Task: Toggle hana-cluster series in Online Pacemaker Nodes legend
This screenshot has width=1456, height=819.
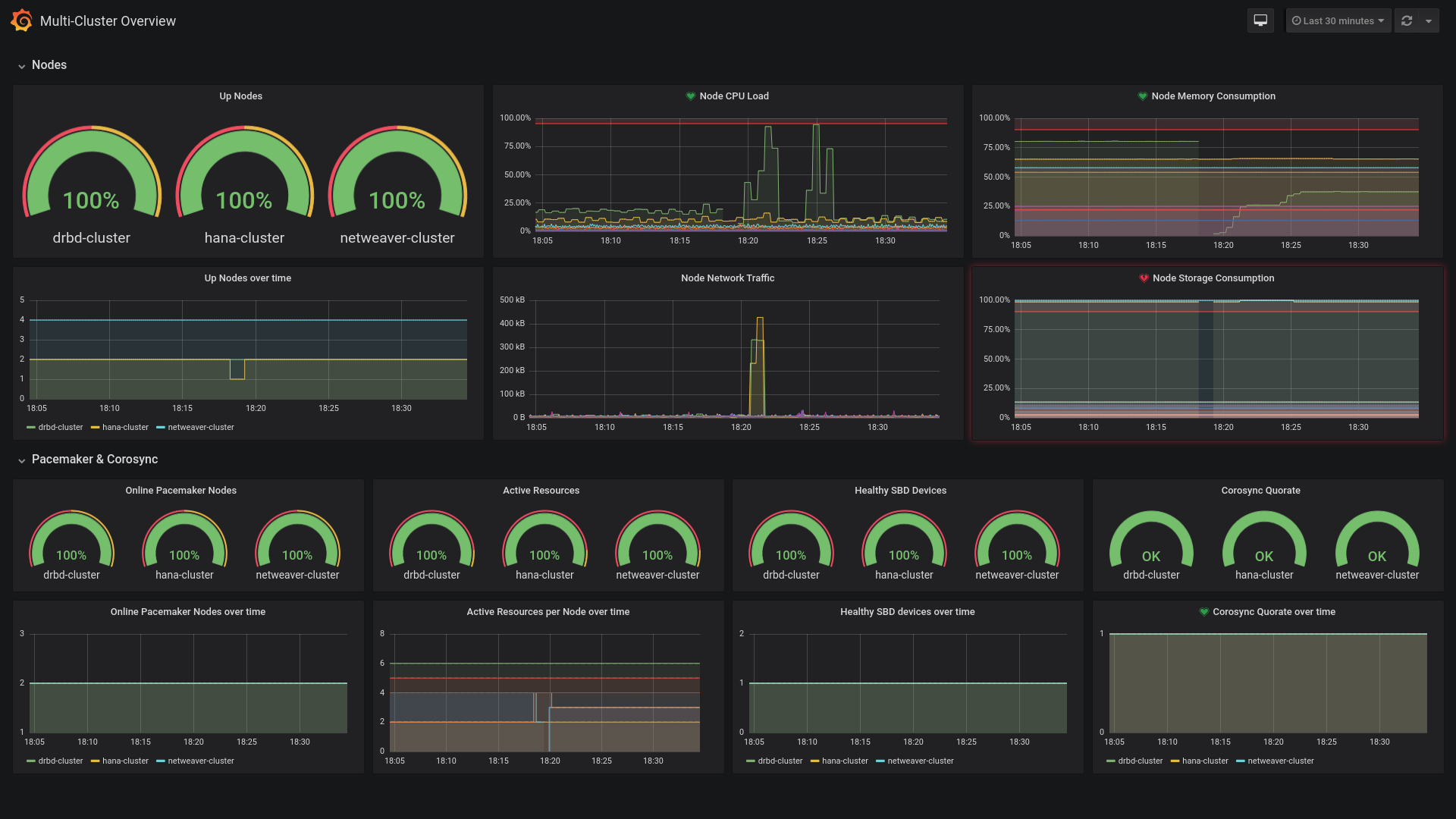Action: [x=125, y=761]
